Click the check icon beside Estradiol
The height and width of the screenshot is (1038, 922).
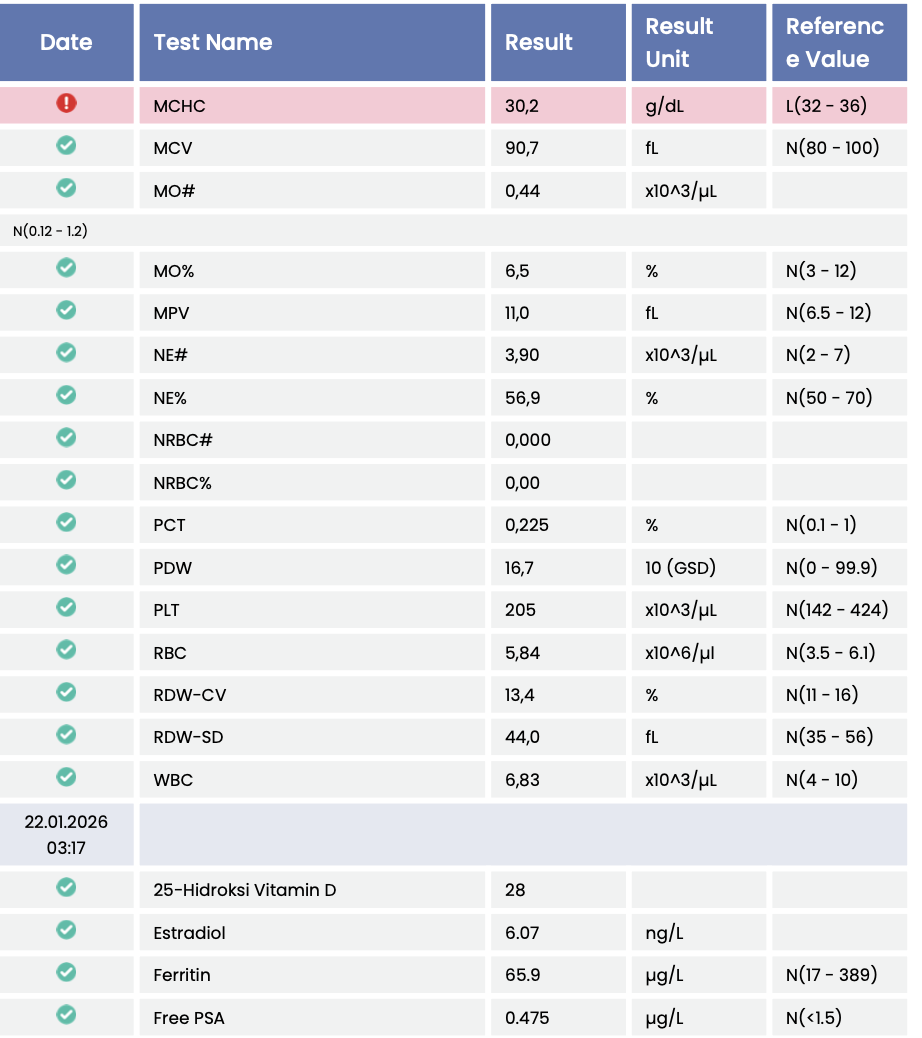coord(66,930)
